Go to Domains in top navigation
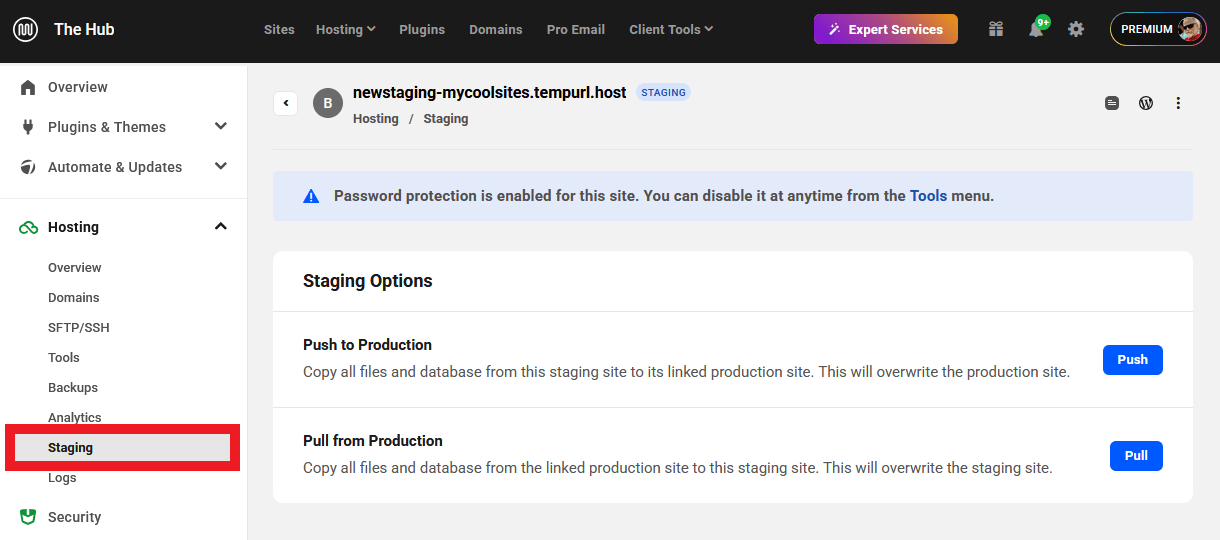 496,30
